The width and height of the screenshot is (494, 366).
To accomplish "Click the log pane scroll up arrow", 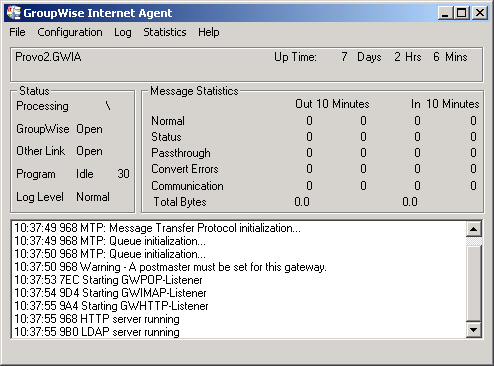I will coord(473,229).
